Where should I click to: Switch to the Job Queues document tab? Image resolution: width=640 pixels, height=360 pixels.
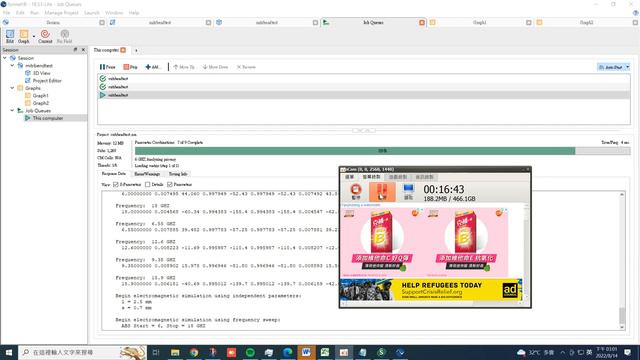pyautogui.click(x=373, y=22)
